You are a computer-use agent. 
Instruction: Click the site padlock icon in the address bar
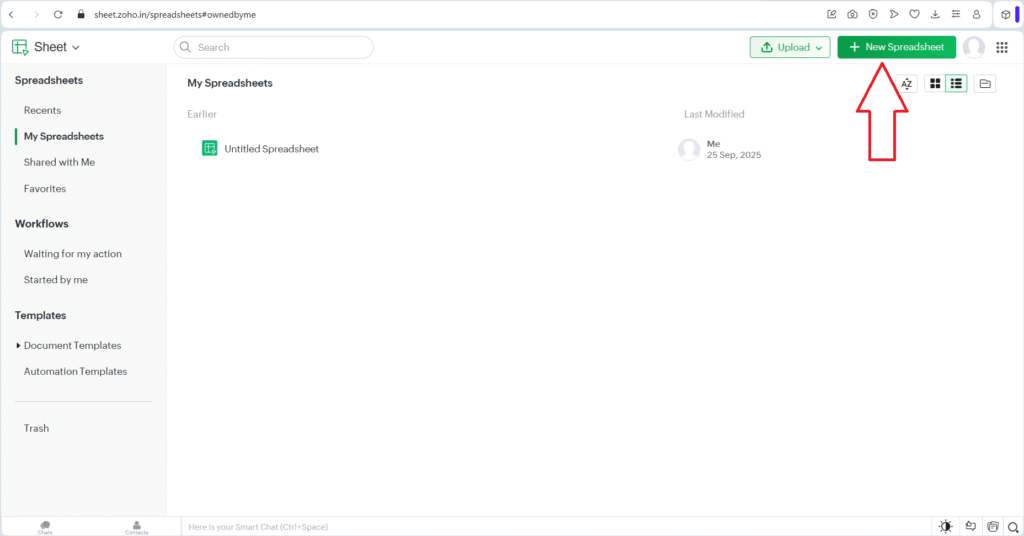81,14
